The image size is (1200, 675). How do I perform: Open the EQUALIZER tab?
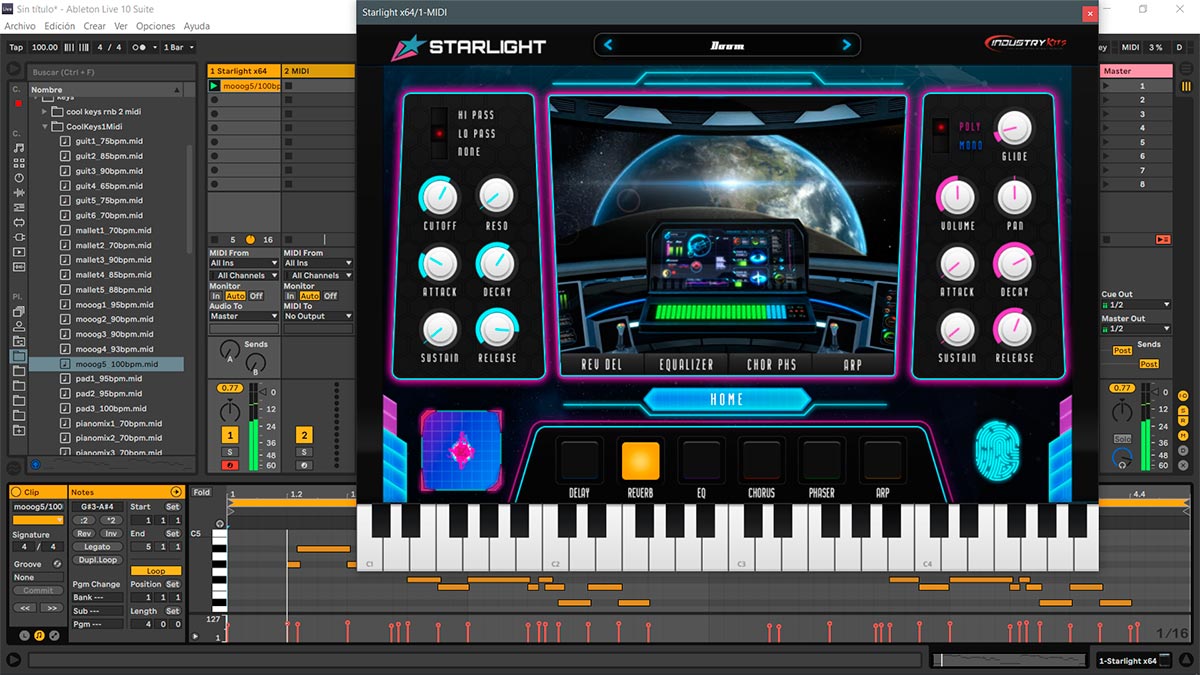[687, 365]
